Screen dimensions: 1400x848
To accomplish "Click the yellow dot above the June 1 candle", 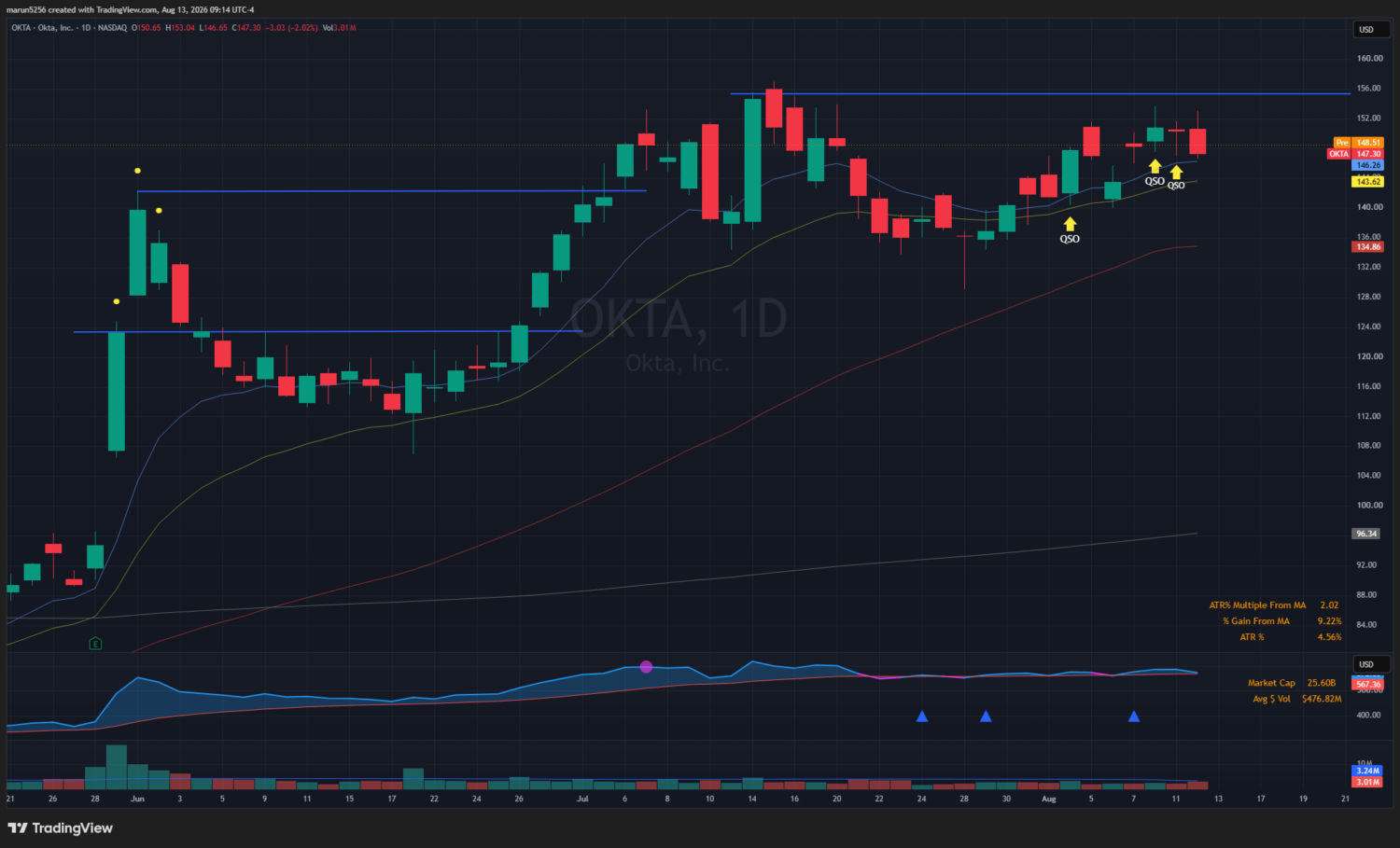I will pos(137,171).
